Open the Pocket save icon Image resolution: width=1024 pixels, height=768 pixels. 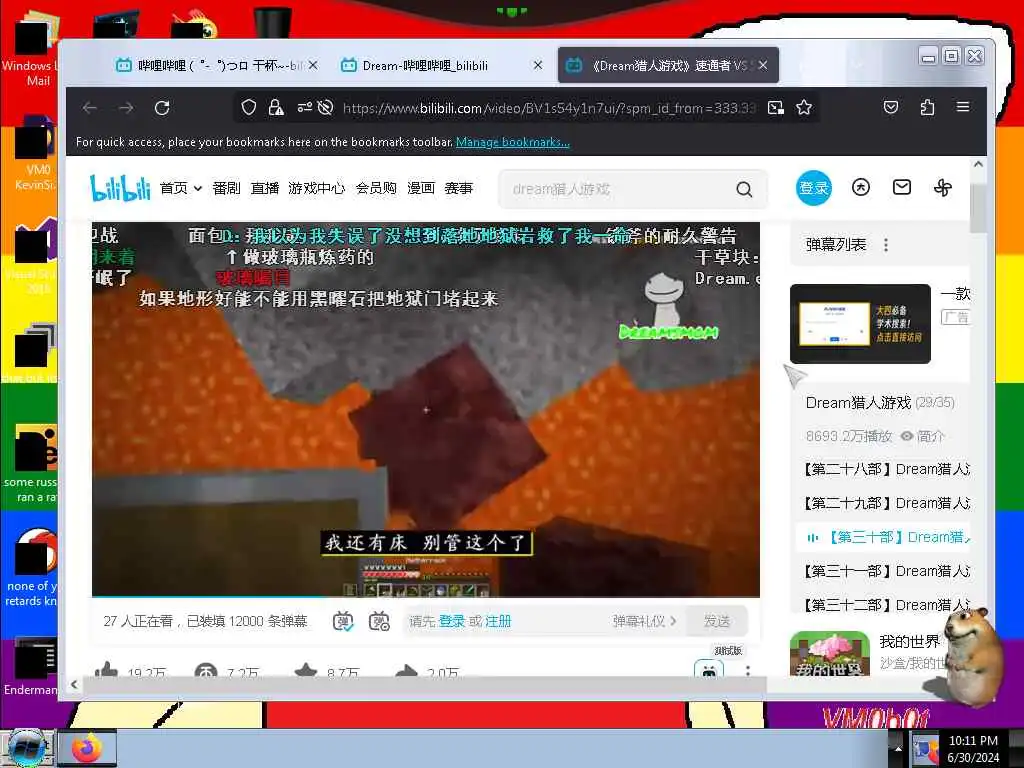click(891, 107)
